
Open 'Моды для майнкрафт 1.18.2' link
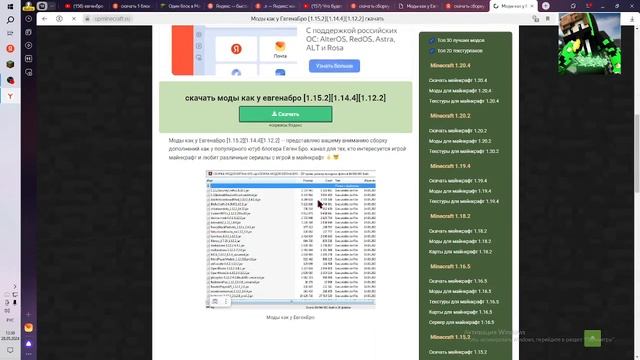(x=460, y=241)
